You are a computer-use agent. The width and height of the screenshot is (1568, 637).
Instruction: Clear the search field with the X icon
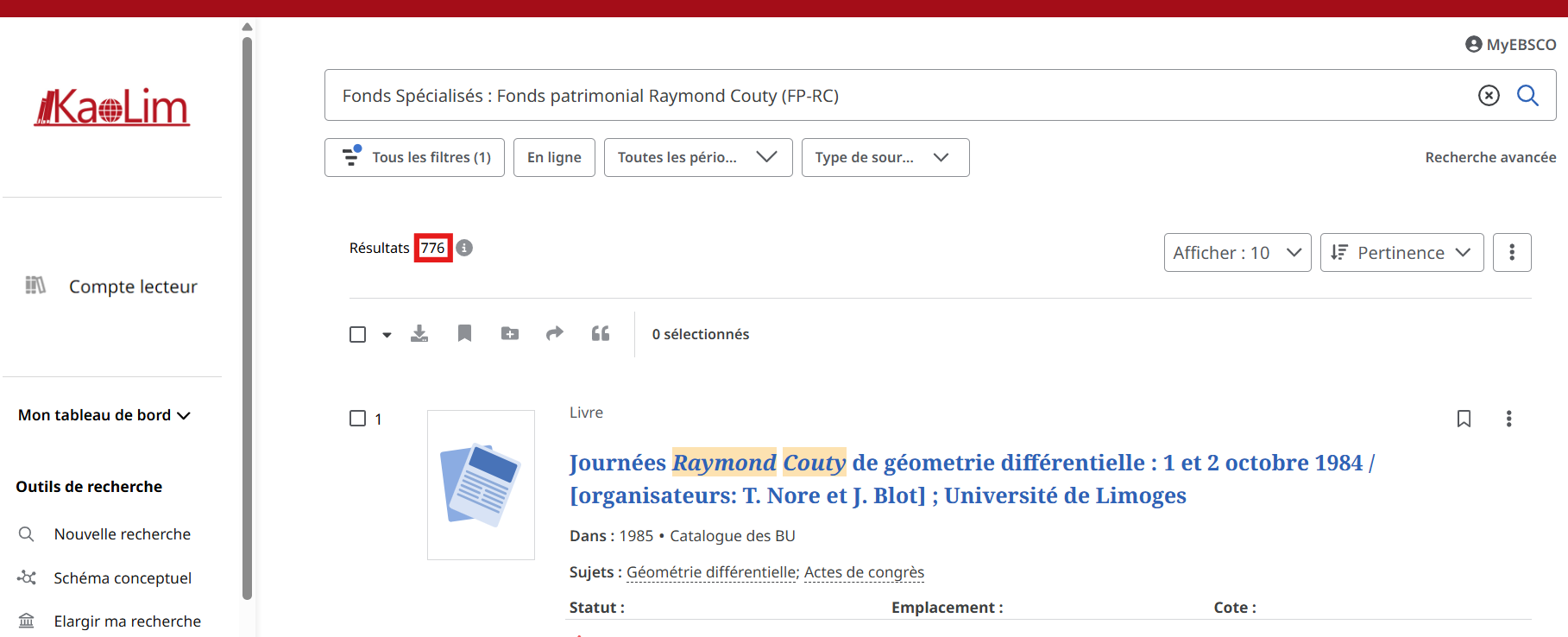[x=1489, y=95]
